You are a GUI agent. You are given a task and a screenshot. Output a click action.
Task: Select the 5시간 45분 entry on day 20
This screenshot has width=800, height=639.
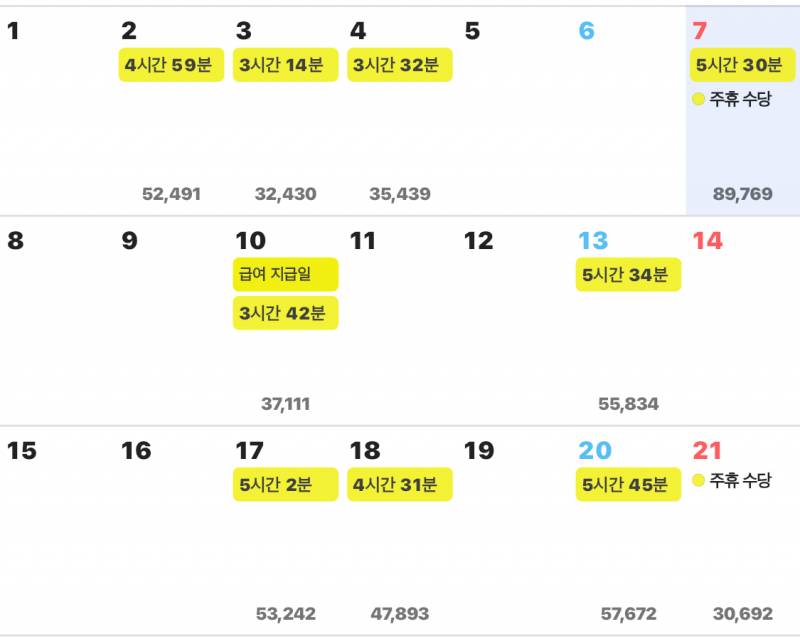click(x=628, y=484)
